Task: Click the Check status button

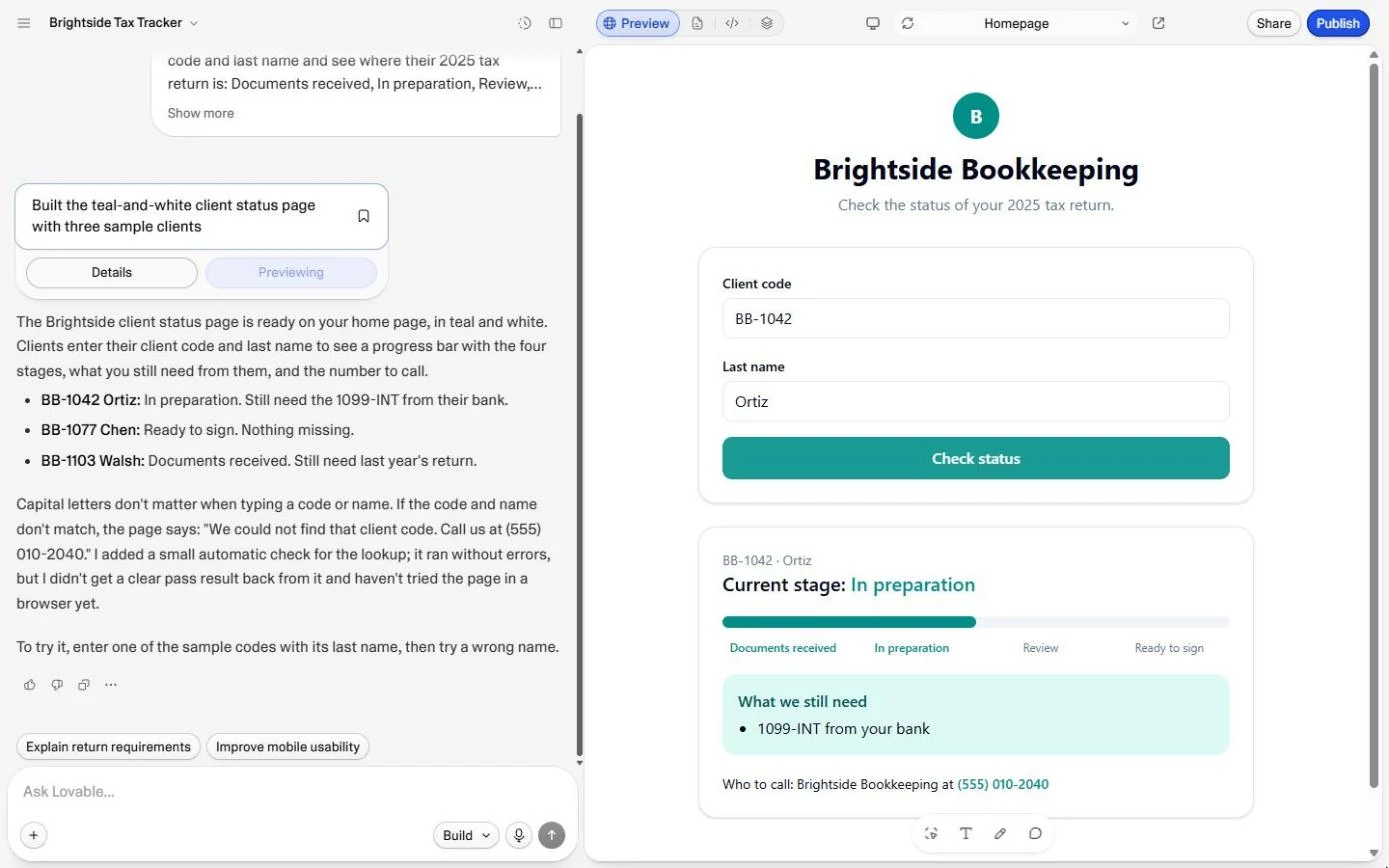Action: [976, 458]
